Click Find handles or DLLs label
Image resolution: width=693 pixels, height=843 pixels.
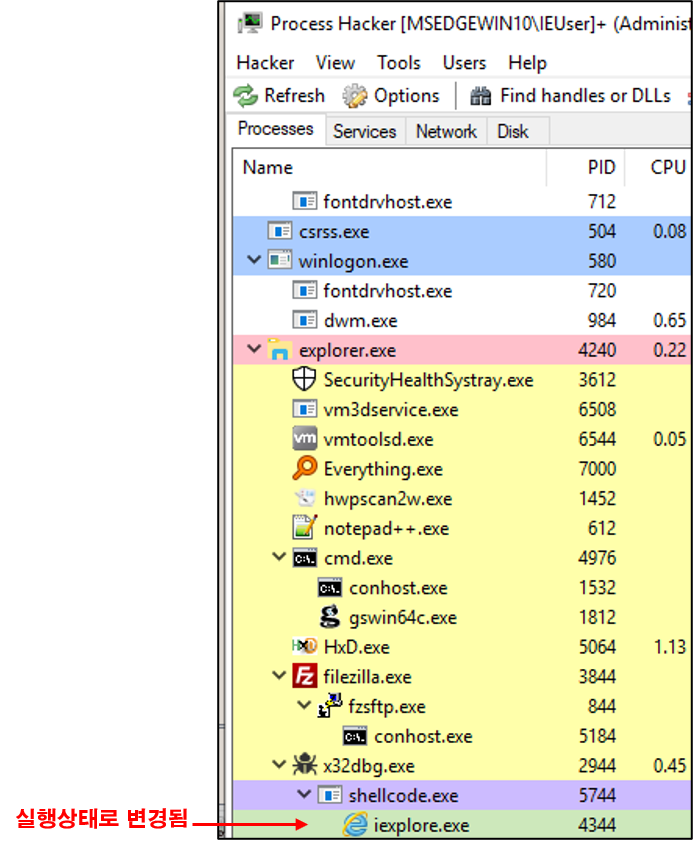[585, 96]
